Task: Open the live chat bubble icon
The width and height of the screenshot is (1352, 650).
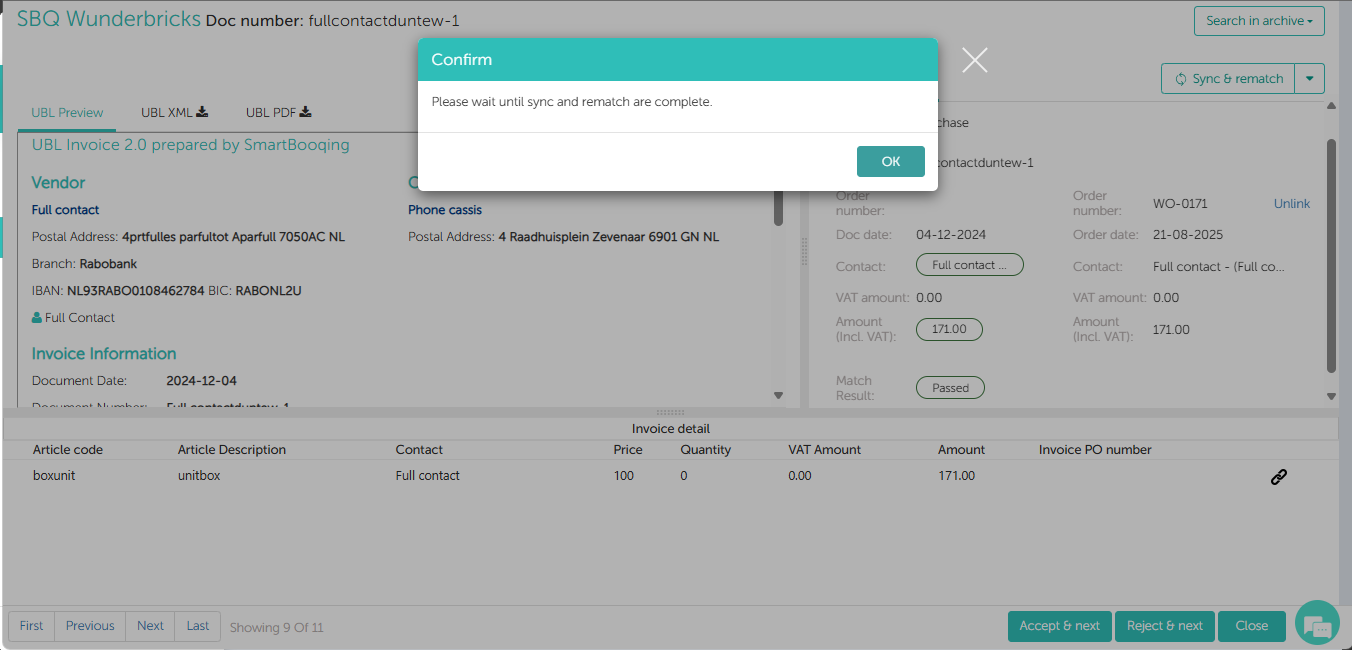Action: [x=1317, y=625]
